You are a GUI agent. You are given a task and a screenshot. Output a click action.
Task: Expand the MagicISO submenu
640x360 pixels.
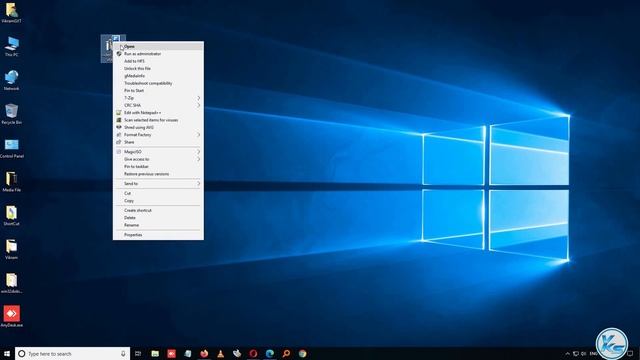click(158, 152)
